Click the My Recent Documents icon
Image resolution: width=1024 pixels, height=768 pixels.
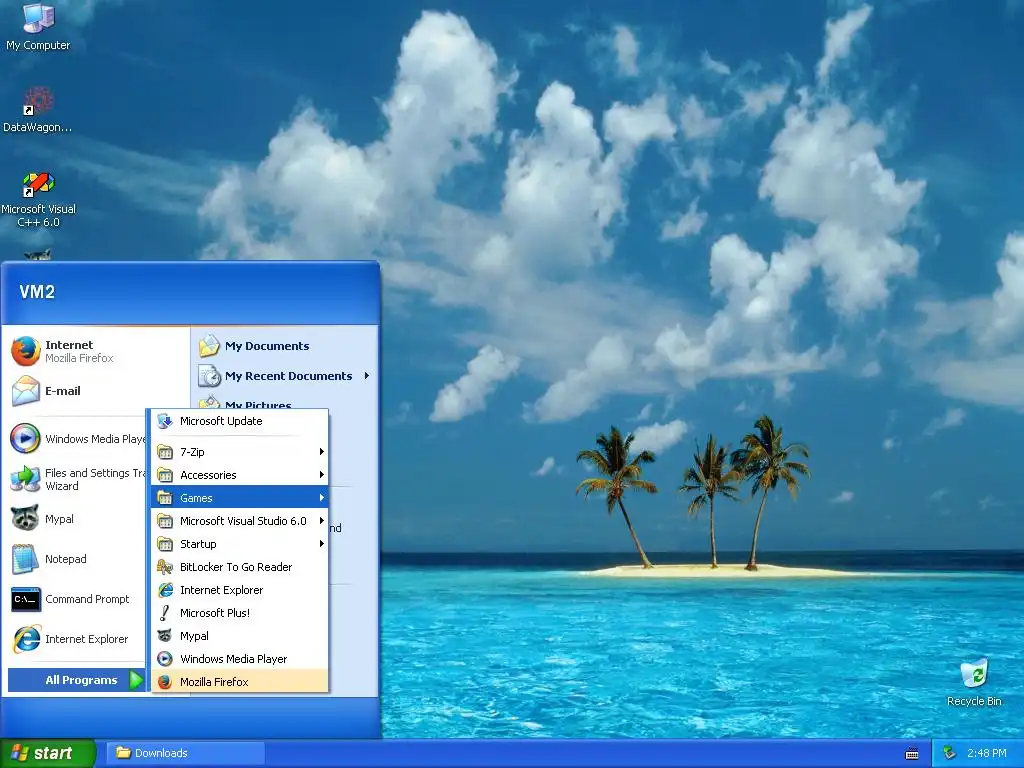(209, 376)
